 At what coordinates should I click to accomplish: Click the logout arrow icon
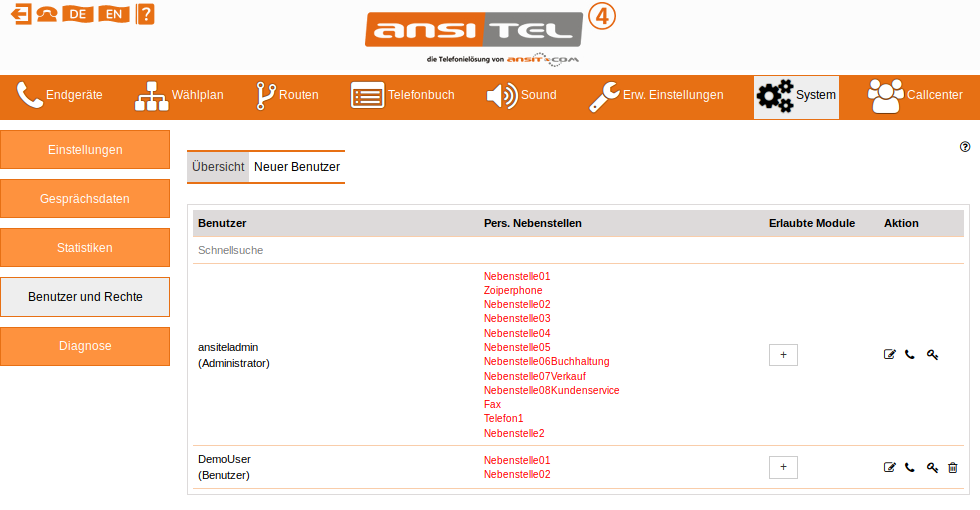click(x=21, y=14)
